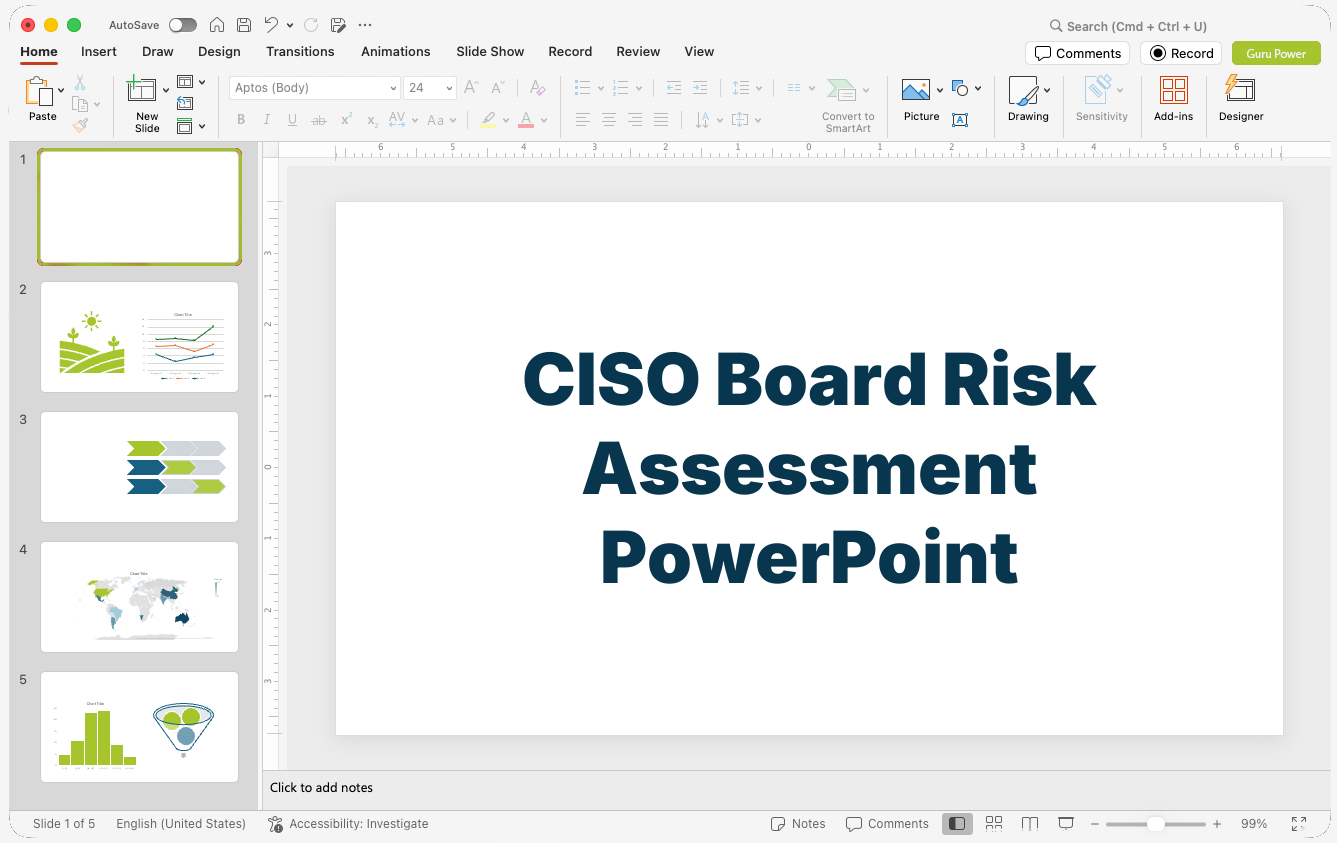The image size is (1337, 843).
Task: Click the Undo arrow icon
Action: coord(271,25)
